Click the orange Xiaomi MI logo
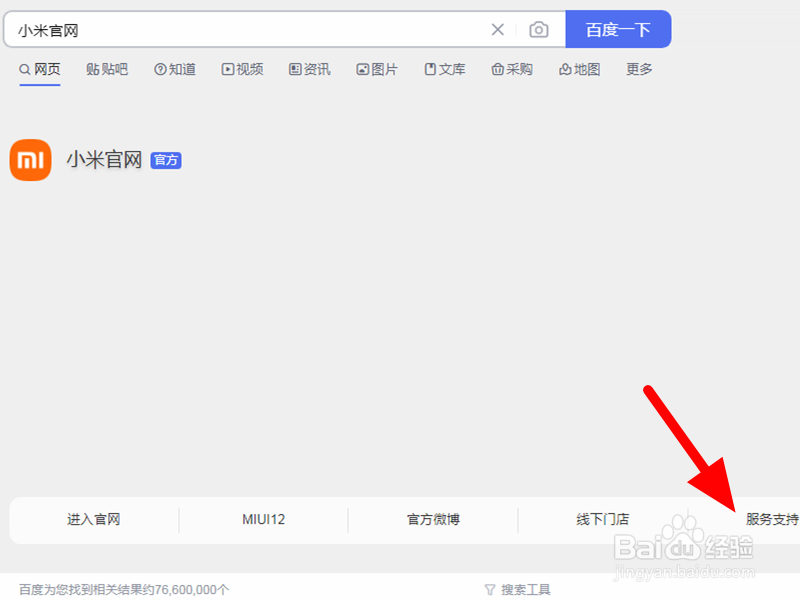This screenshot has width=800, height=600. 31,160
